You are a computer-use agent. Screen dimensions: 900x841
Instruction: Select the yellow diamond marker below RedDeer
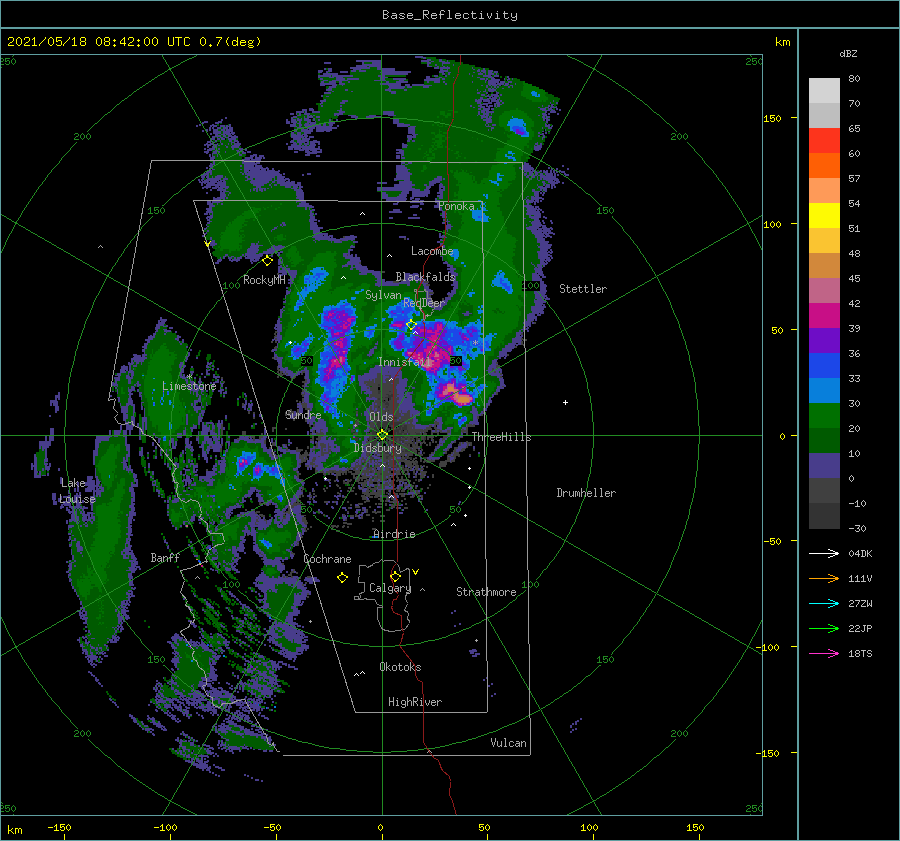point(411,325)
